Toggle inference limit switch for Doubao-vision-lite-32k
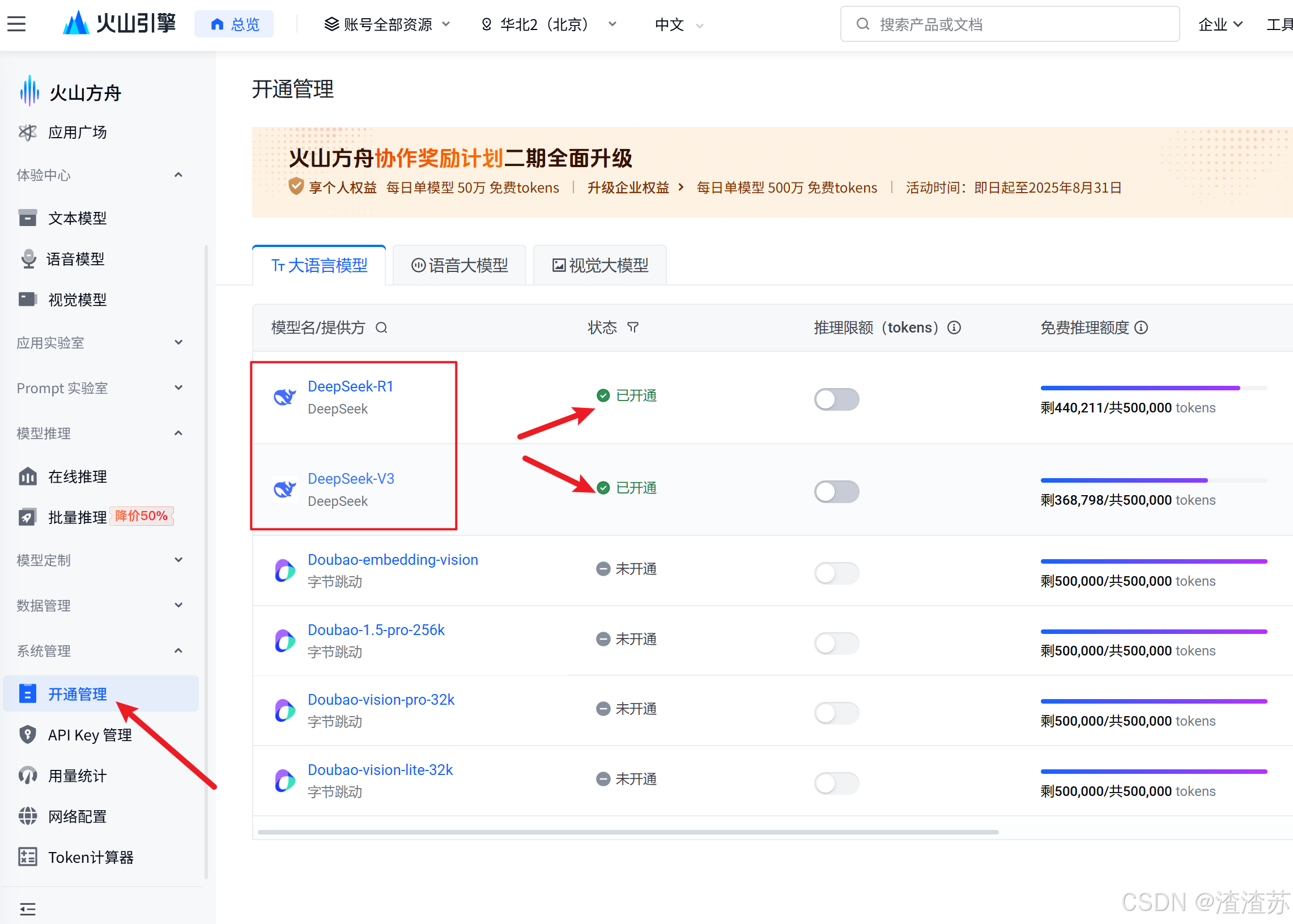This screenshot has width=1293, height=924. point(836,783)
